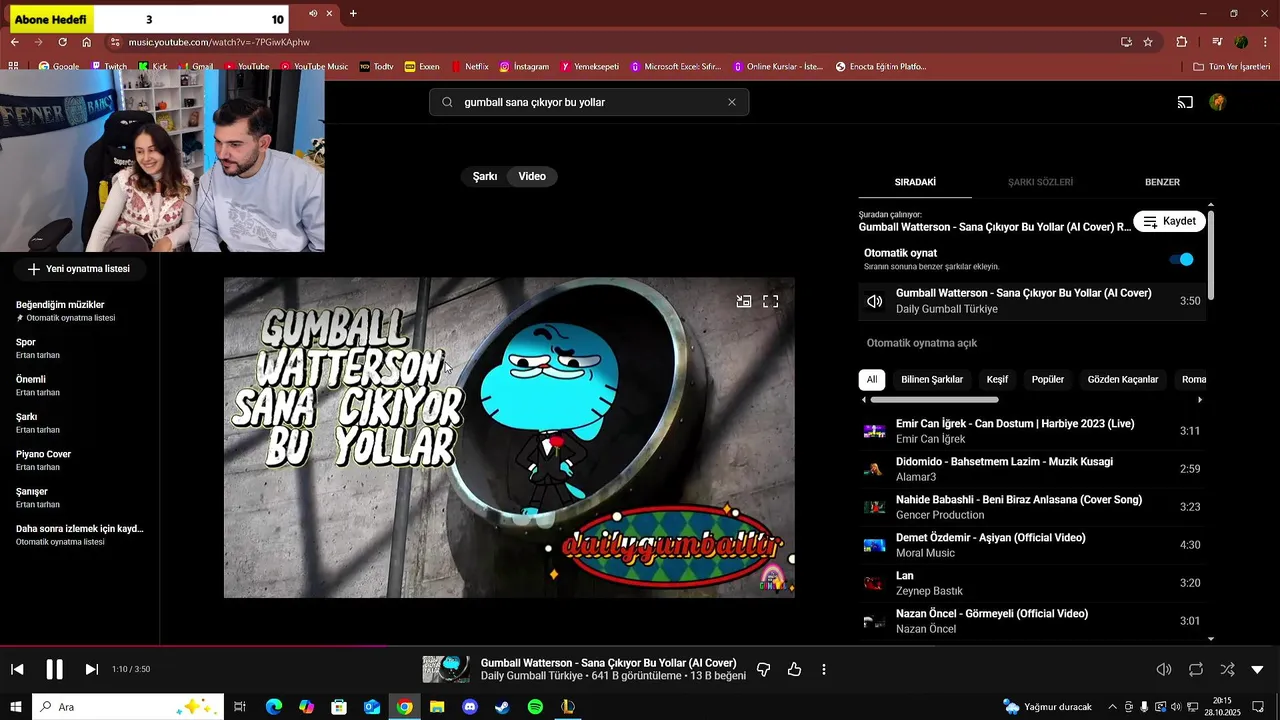The width and height of the screenshot is (1280, 720).
Task: Toggle repeat mode in player bar
Action: coord(1196,669)
